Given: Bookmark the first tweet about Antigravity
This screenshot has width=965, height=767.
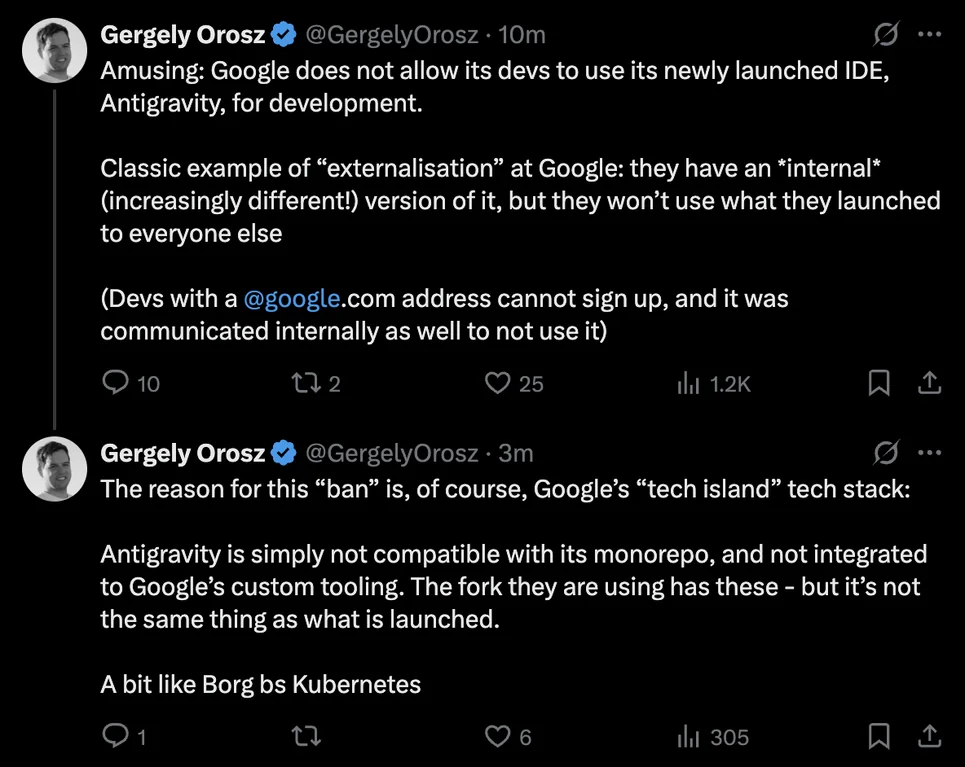Looking at the screenshot, I should tap(879, 383).
